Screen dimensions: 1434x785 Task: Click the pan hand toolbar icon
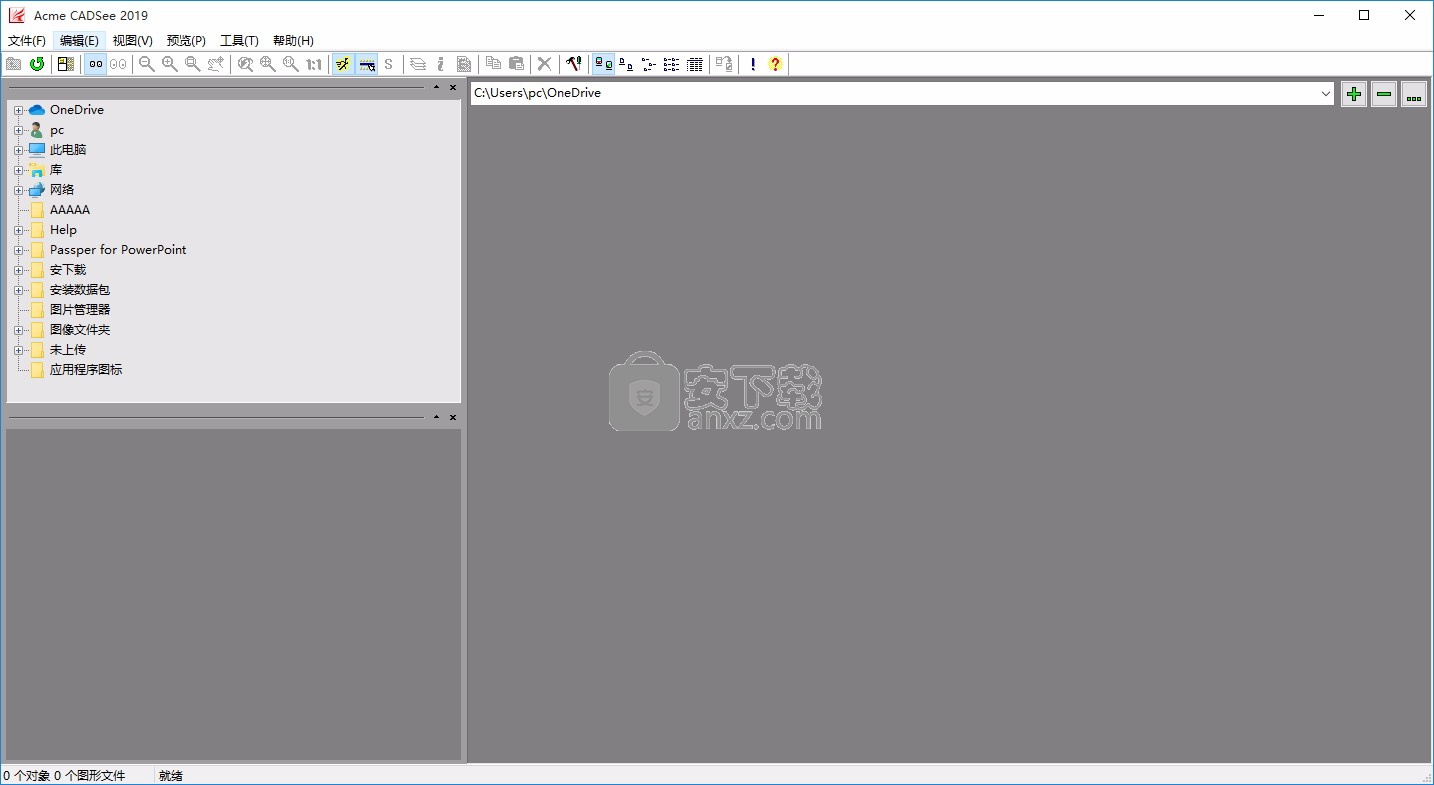[x=216, y=64]
